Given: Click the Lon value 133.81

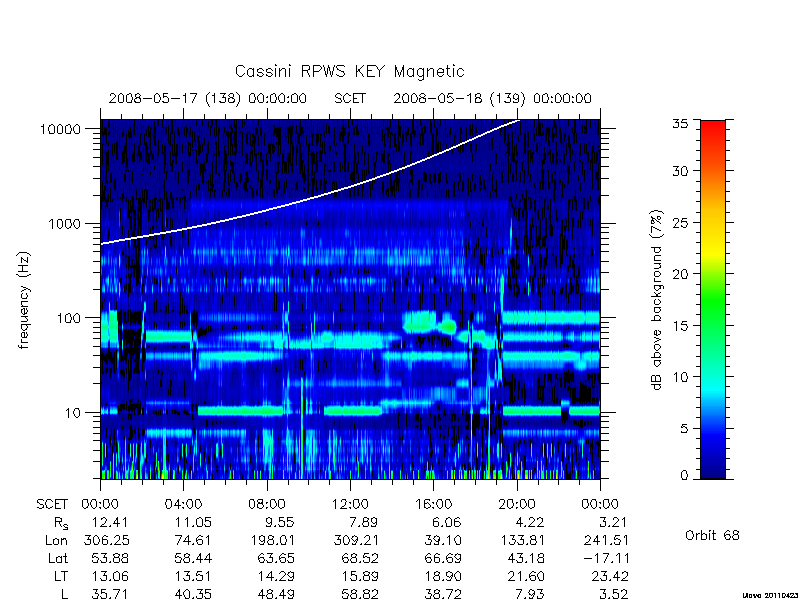Looking at the screenshot, I should click(522, 540).
